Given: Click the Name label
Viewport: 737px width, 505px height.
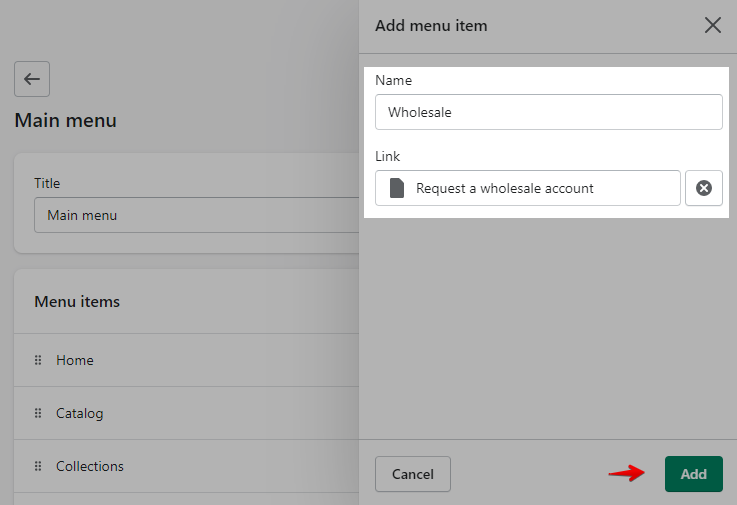Looking at the screenshot, I should tap(393, 80).
